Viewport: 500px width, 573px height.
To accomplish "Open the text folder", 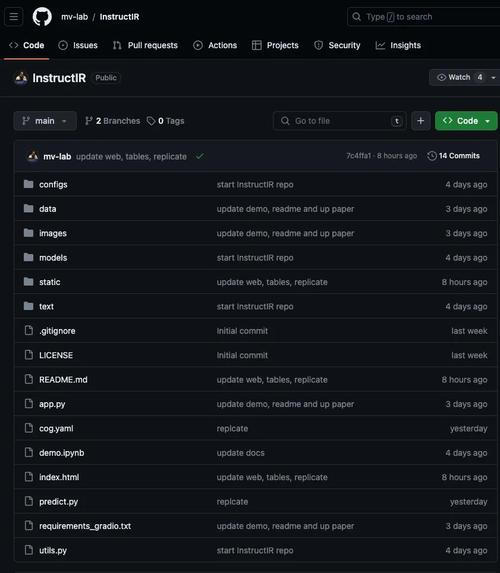I will point(46,307).
